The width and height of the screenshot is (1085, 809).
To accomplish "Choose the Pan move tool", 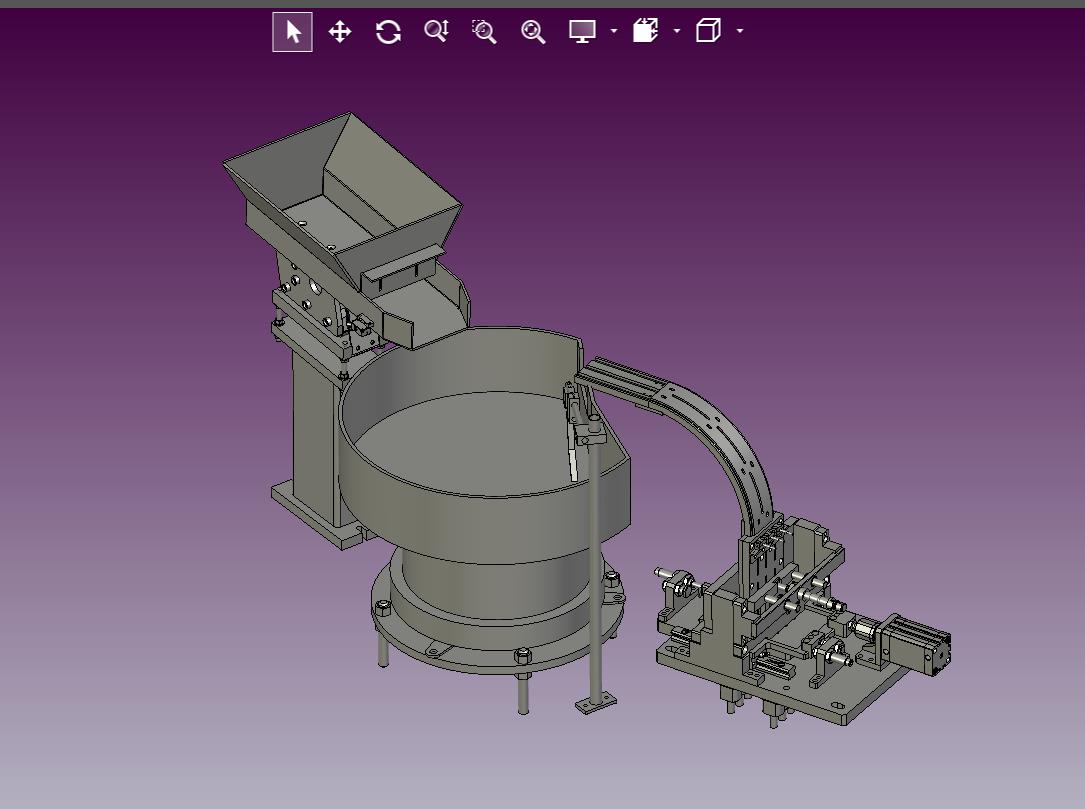I will pos(340,32).
